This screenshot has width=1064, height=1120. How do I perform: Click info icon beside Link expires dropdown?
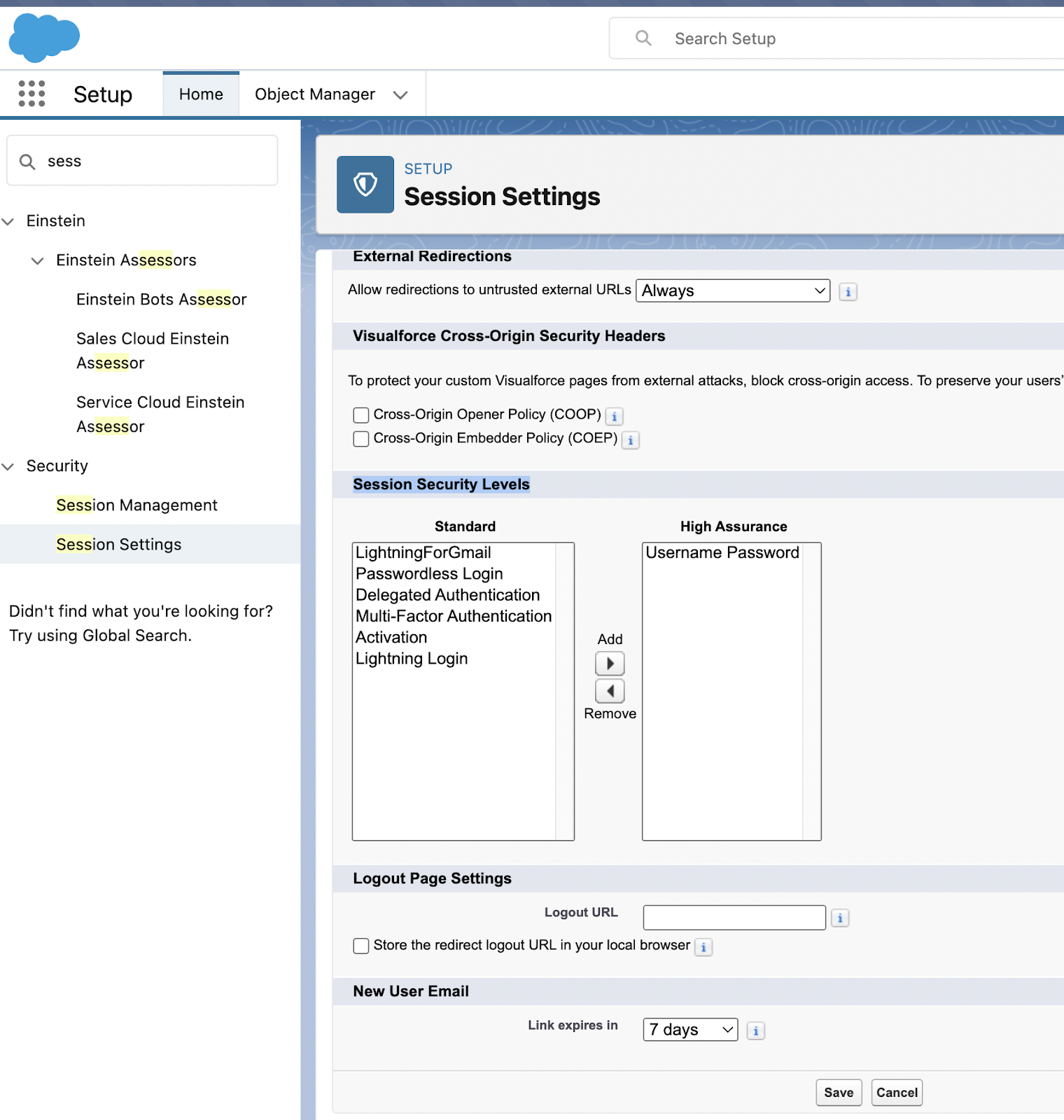755,1030
